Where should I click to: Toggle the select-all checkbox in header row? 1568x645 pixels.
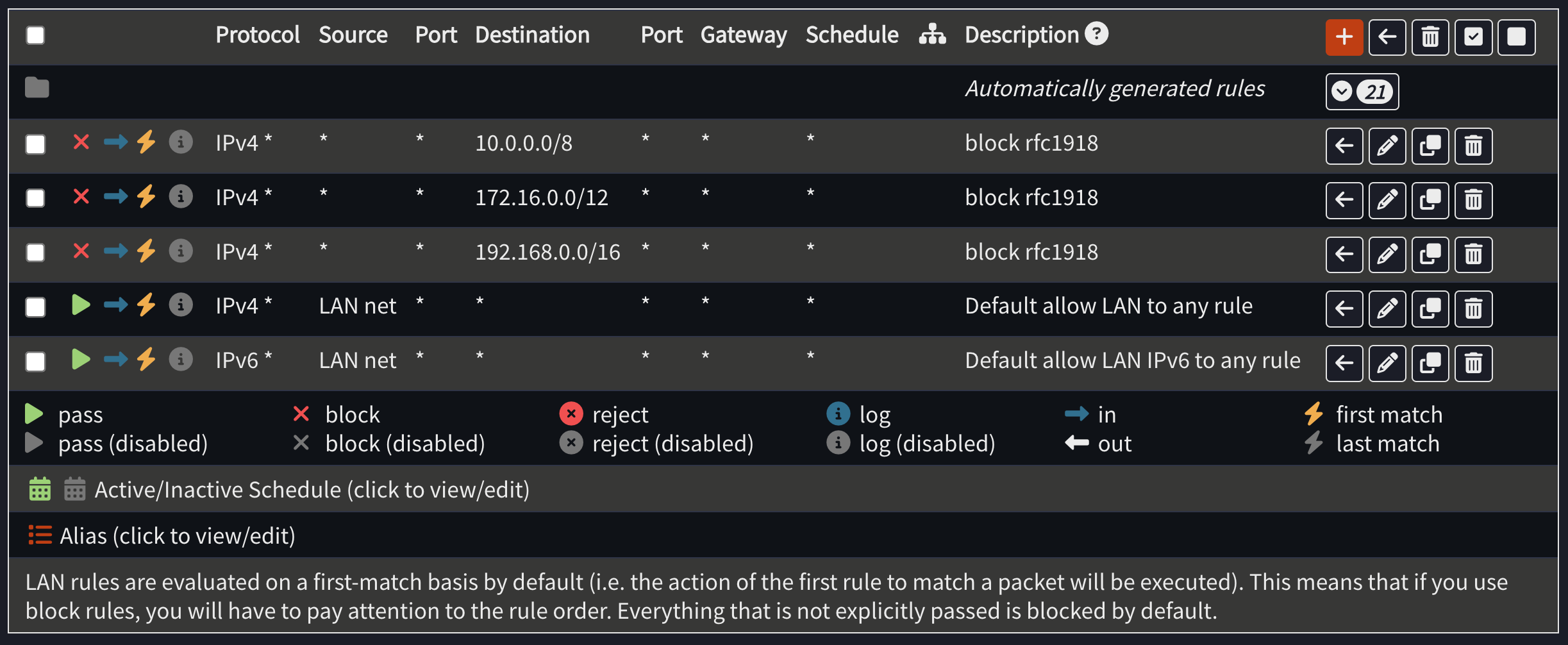[35, 35]
